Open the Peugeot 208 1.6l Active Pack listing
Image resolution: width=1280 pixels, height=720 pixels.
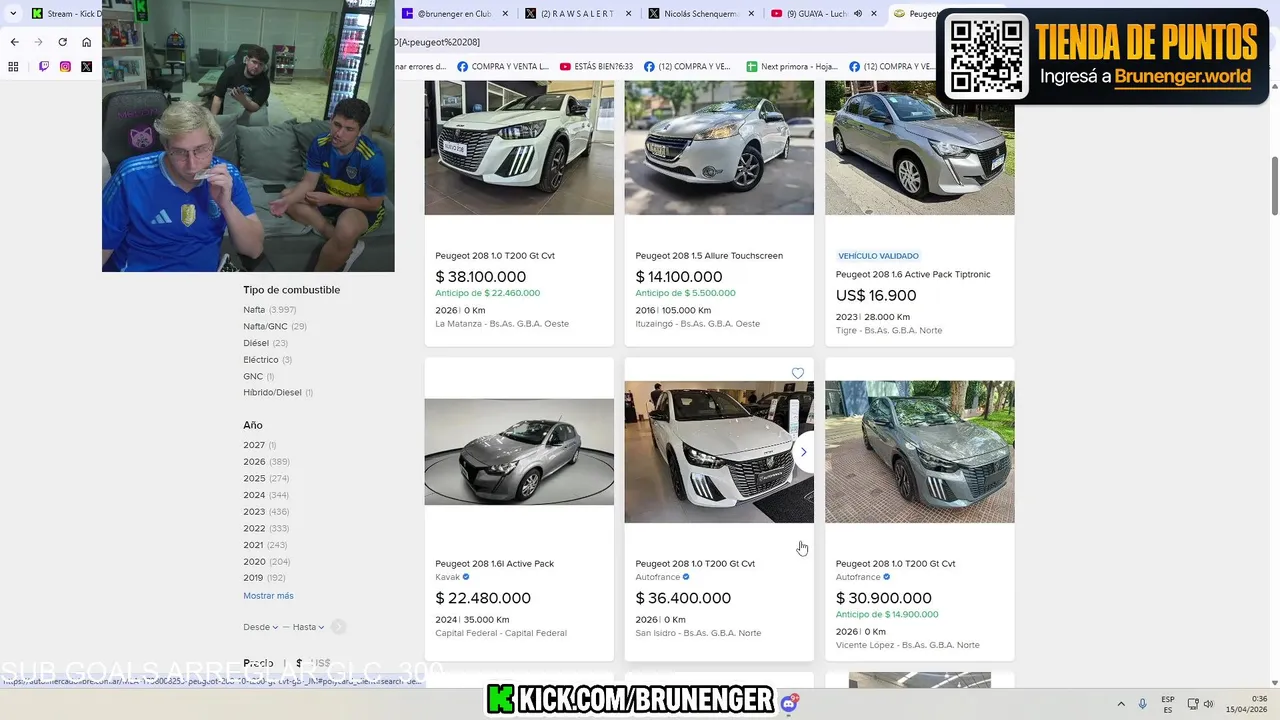[x=494, y=564]
